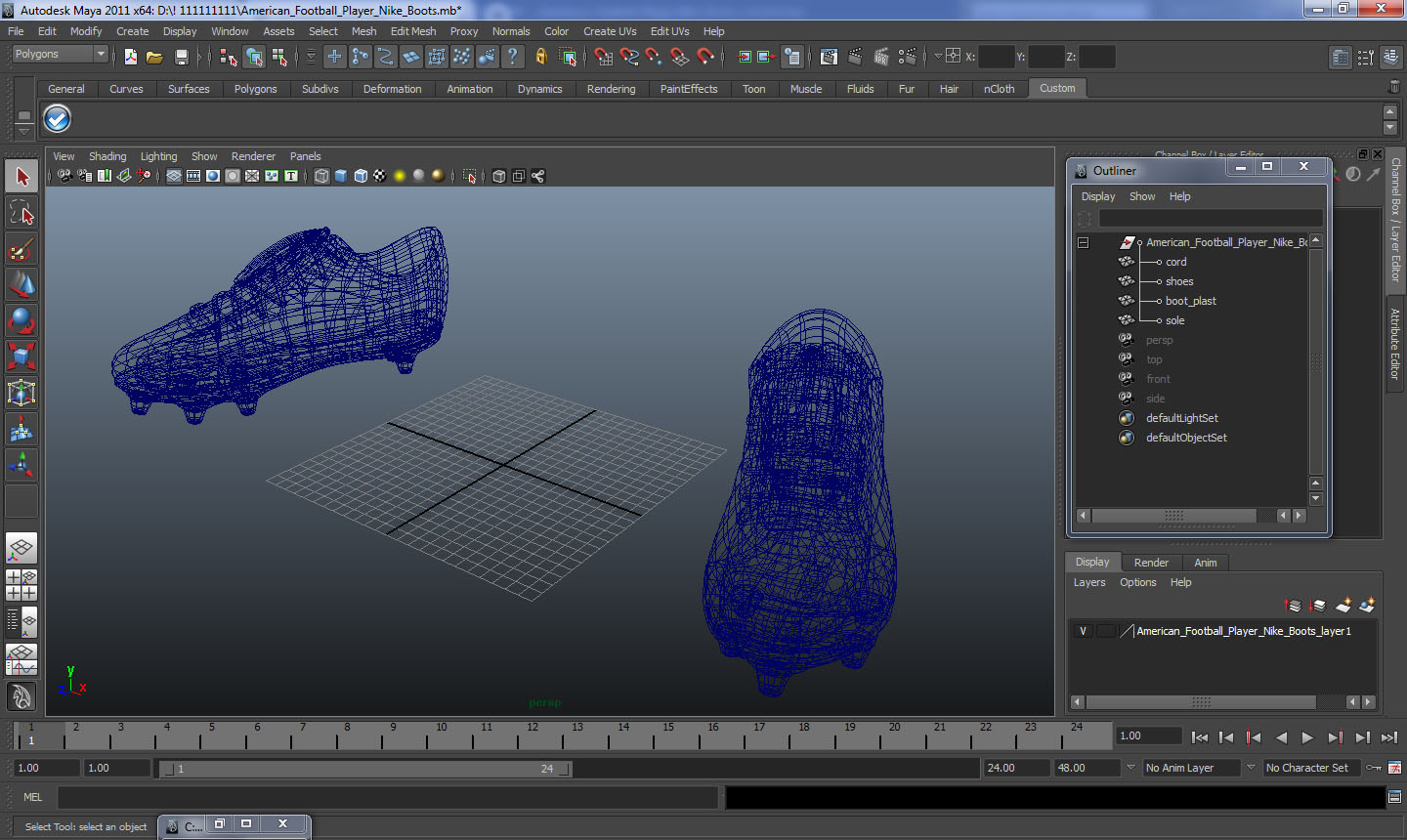Image resolution: width=1407 pixels, height=840 pixels.
Task: Start IPR render
Action: [x=881, y=57]
